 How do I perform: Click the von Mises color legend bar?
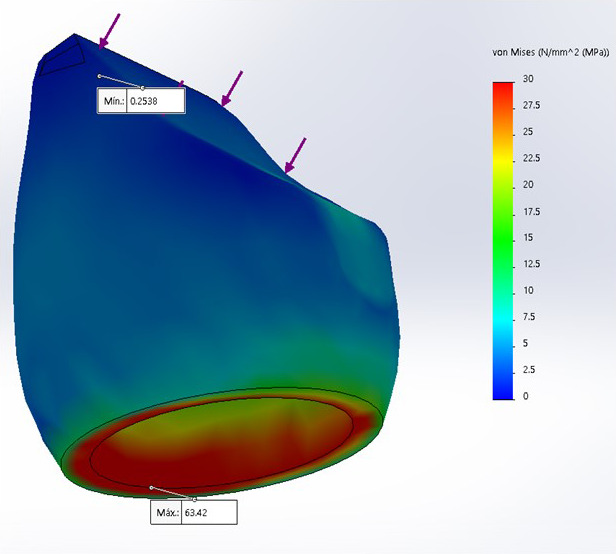click(x=503, y=241)
